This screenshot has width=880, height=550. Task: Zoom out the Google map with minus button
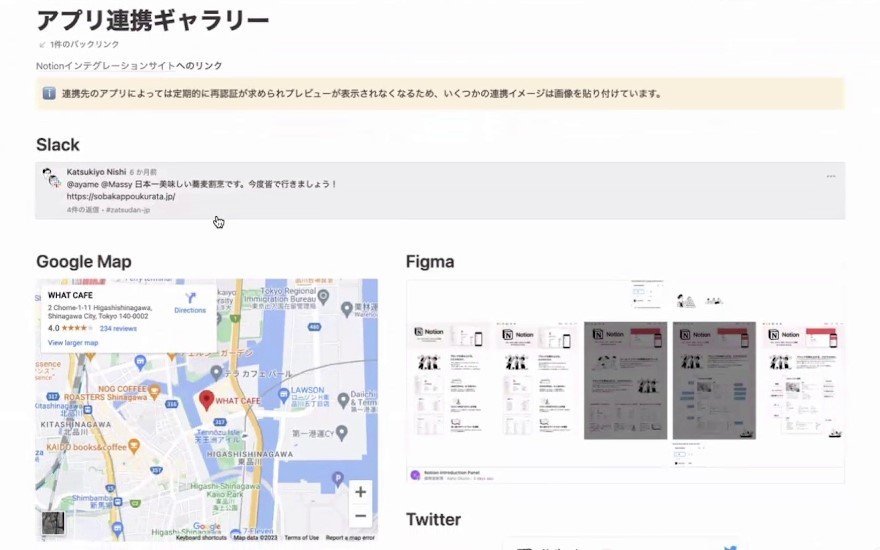pos(360,516)
